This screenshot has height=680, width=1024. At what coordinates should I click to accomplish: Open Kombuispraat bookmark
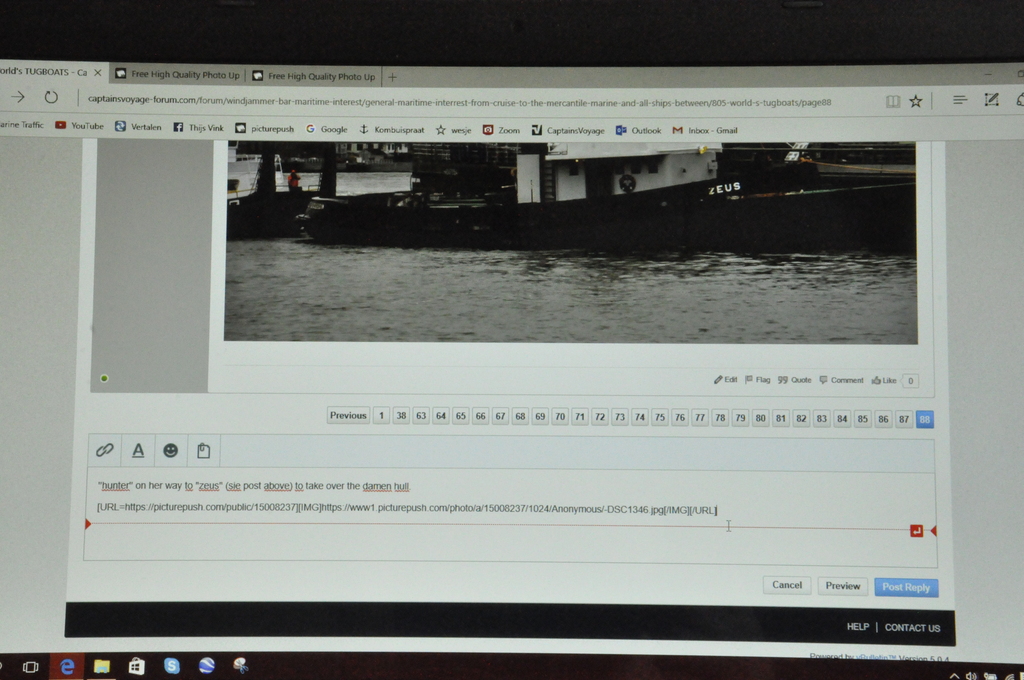(x=392, y=130)
